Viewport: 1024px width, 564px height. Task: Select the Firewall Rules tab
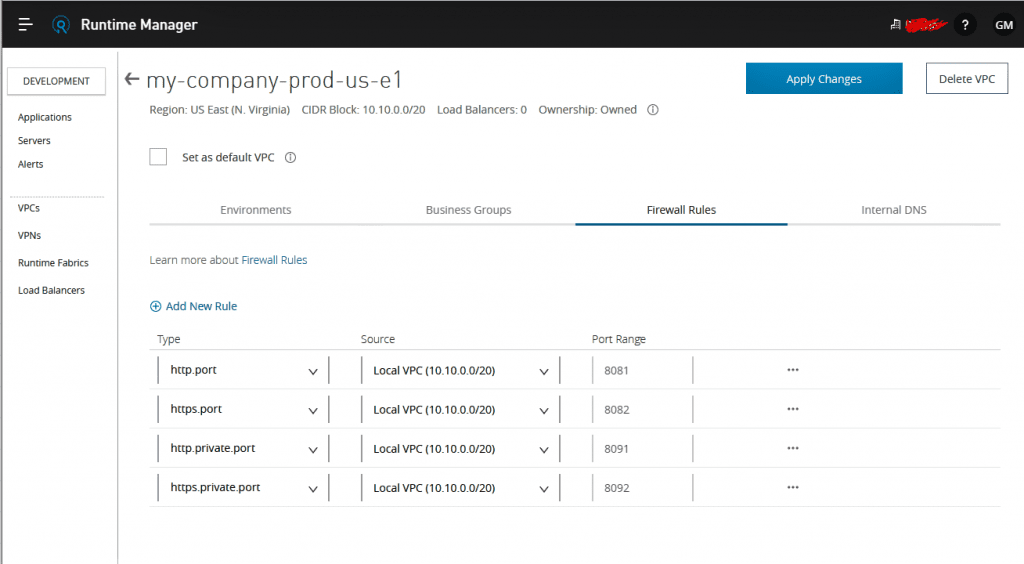(681, 210)
